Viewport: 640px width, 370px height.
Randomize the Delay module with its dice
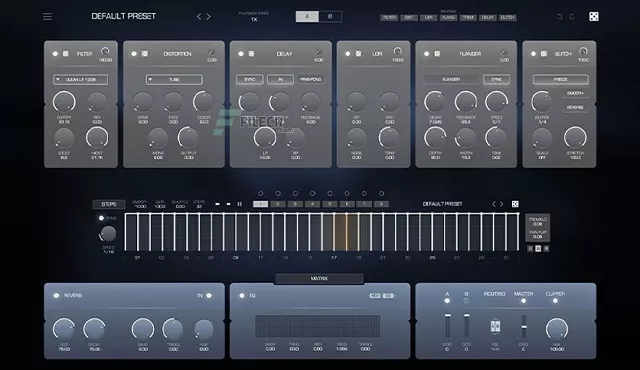[x=251, y=54]
